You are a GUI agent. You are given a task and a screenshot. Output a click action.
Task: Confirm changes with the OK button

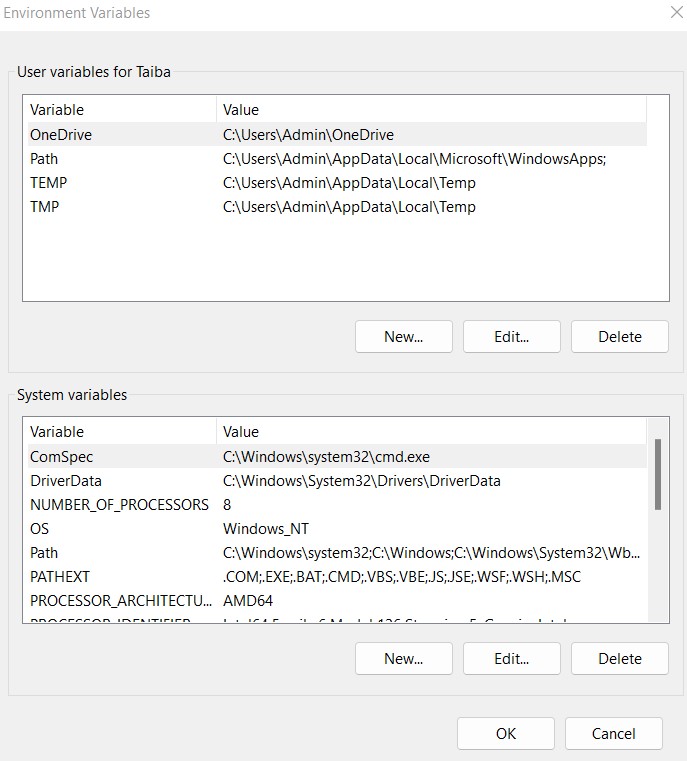click(506, 734)
